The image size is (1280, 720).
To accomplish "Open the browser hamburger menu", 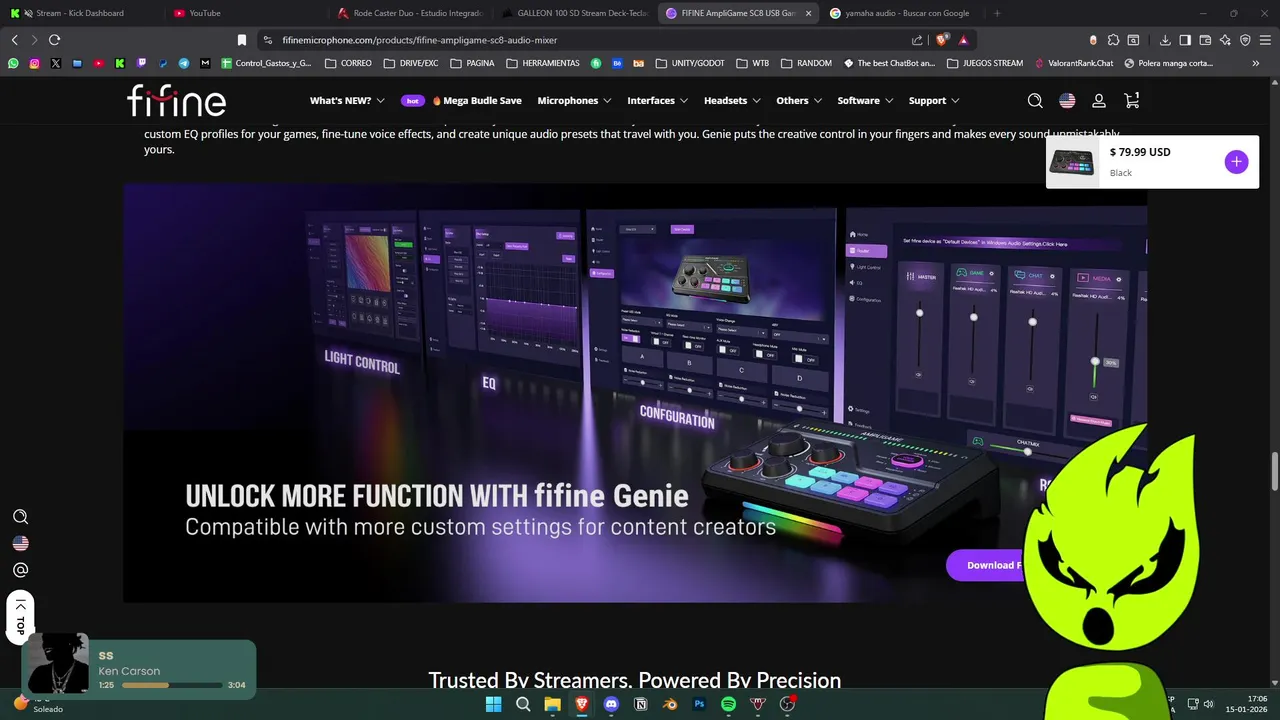I will 1265,40.
